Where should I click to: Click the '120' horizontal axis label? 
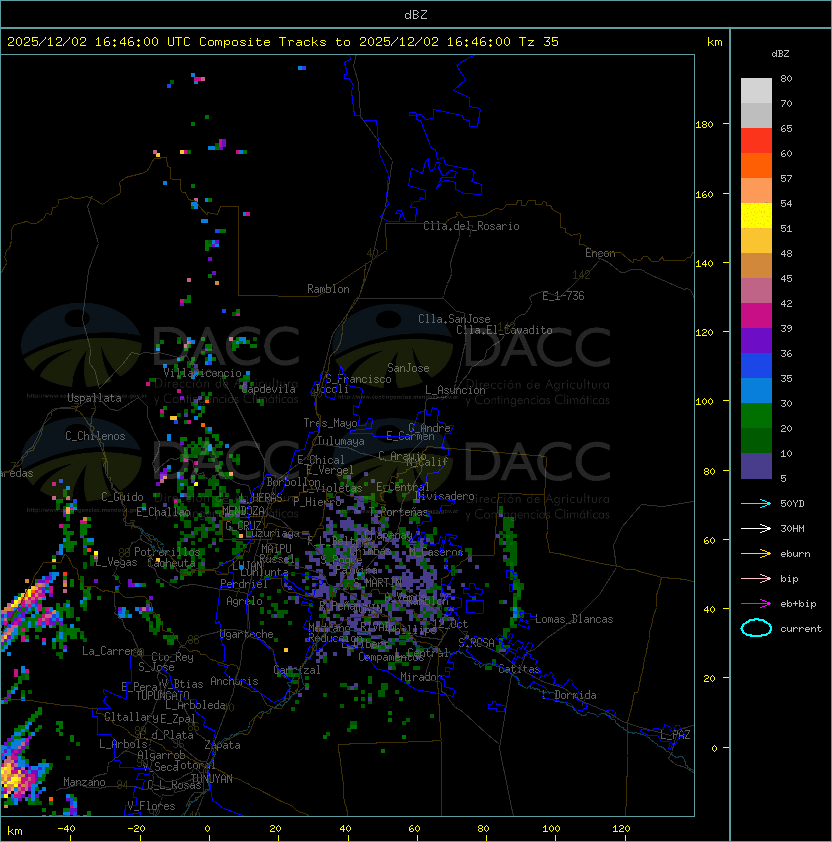pyautogui.click(x=621, y=829)
